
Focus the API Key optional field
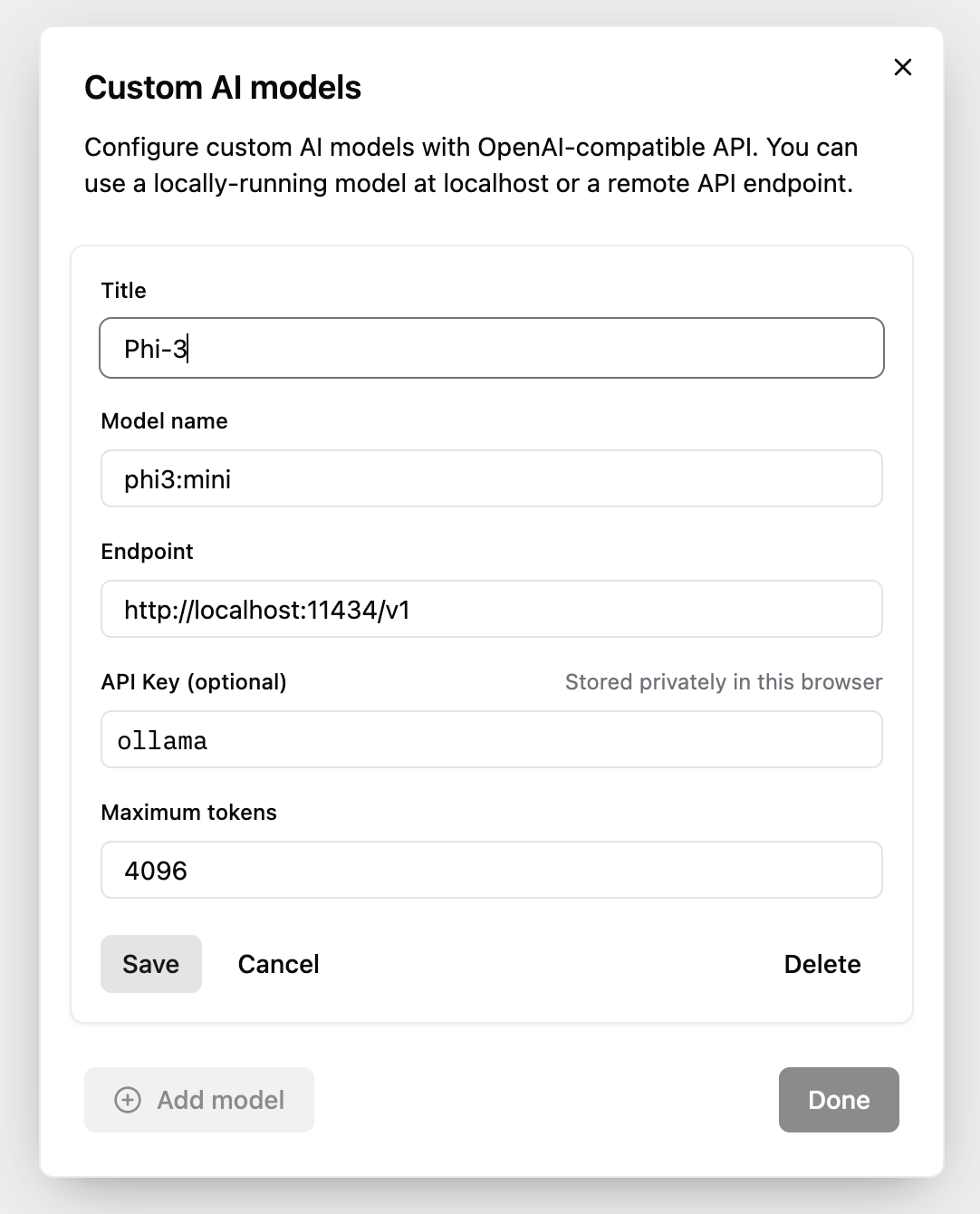click(492, 739)
